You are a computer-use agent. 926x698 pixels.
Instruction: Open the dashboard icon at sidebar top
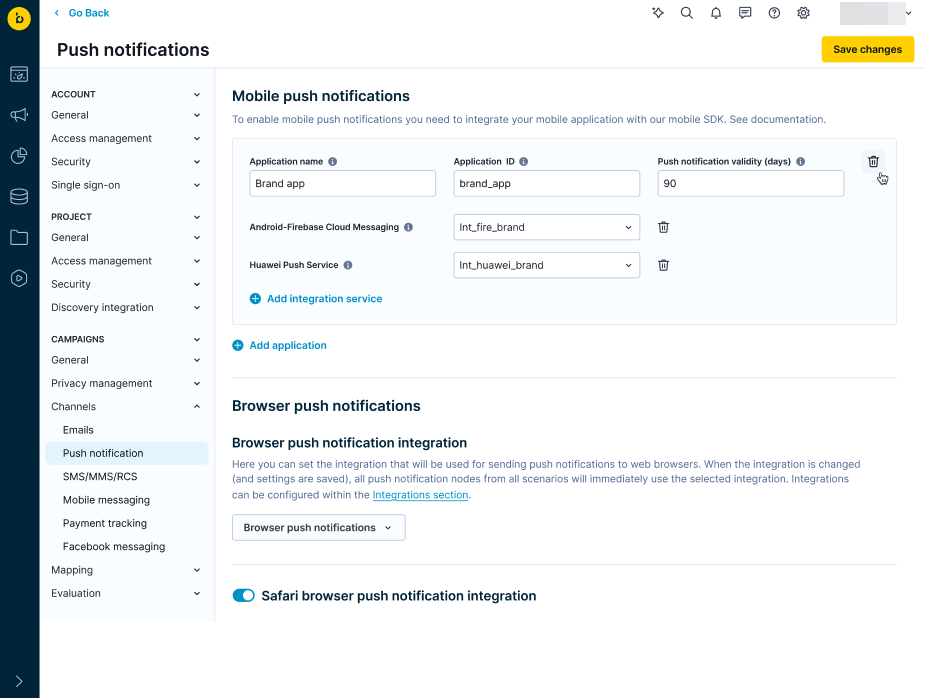(x=18, y=74)
